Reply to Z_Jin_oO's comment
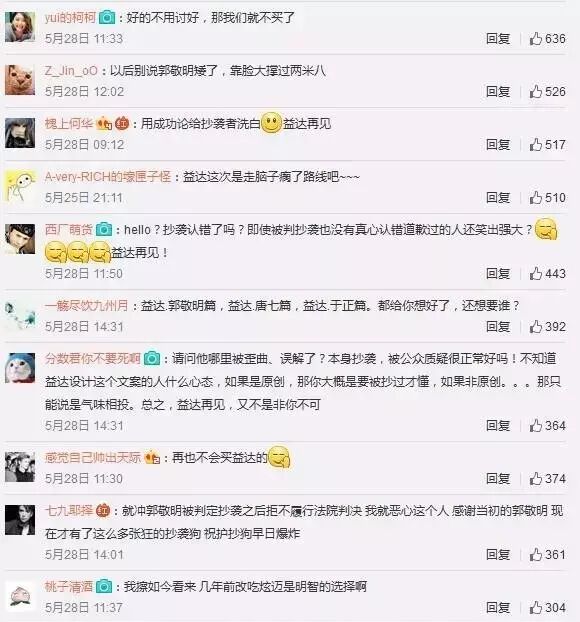The height and width of the screenshot is (622, 580). pyautogui.click(x=498, y=92)
